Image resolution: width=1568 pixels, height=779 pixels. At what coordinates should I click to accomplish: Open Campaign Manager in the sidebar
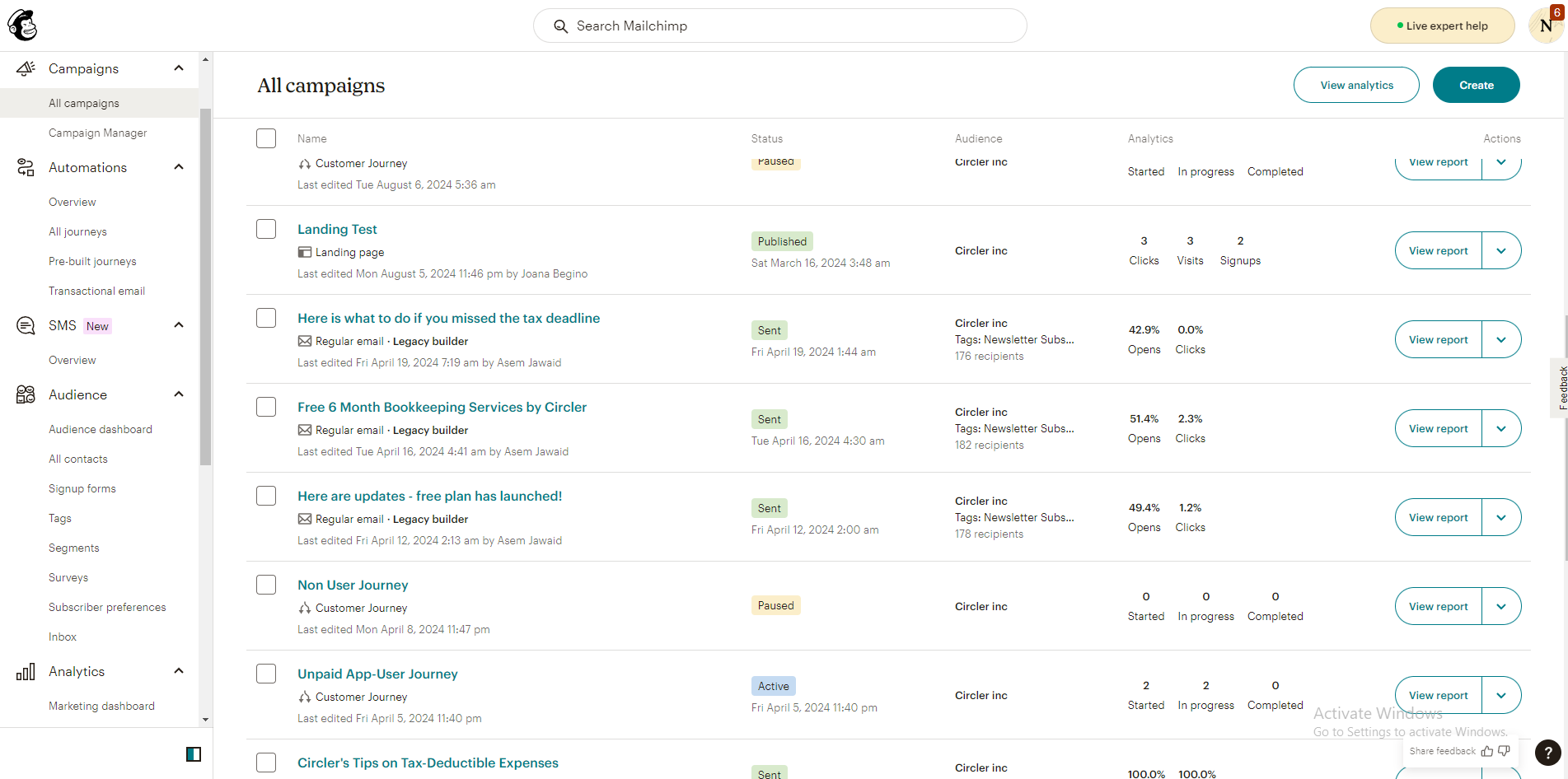(x=97, y=133)
